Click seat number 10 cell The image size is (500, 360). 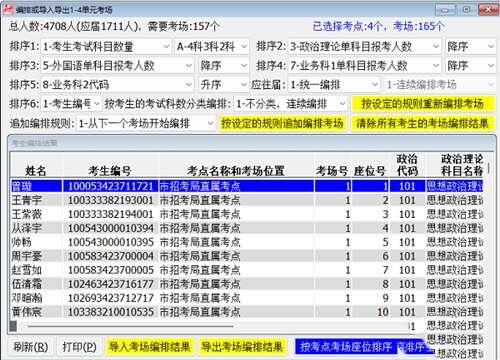click(370, 312)
